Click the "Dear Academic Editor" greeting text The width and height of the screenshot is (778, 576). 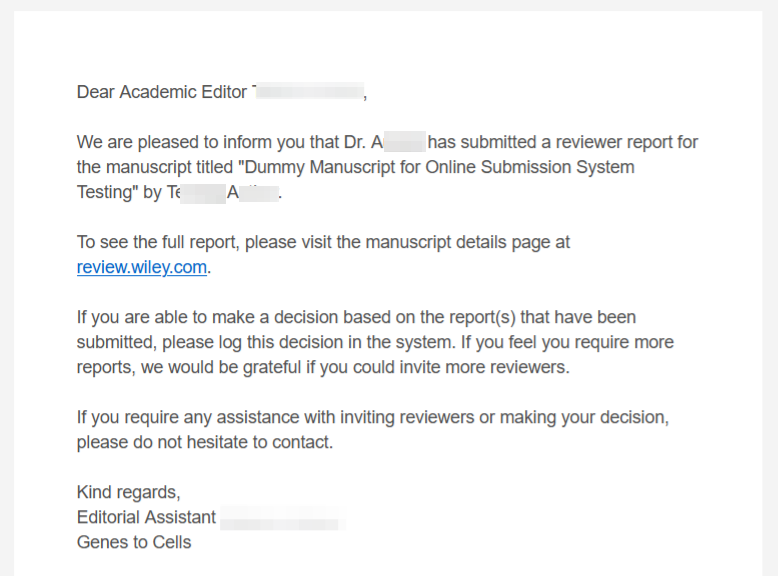162,92
